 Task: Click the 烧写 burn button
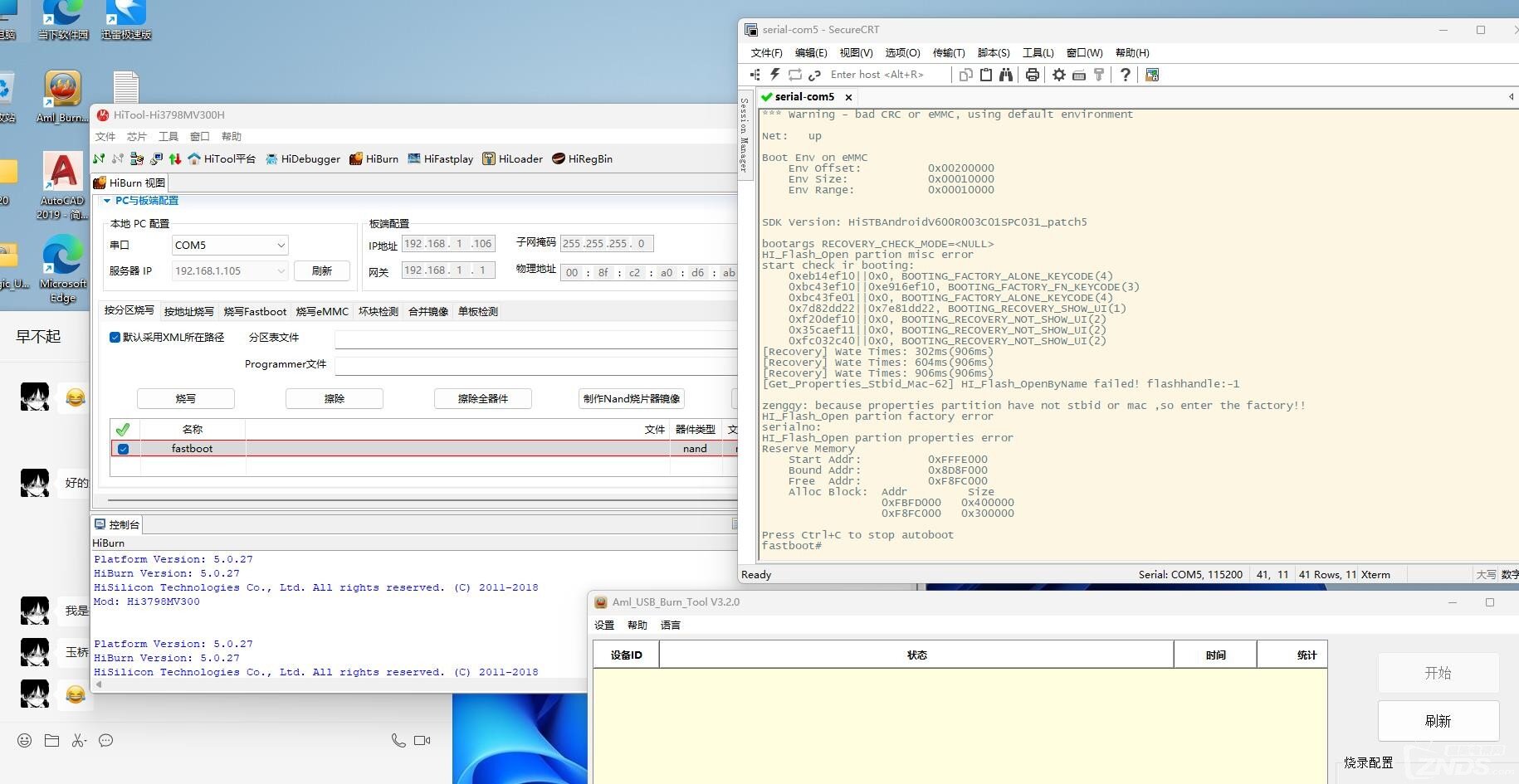(x=186, y=398)
